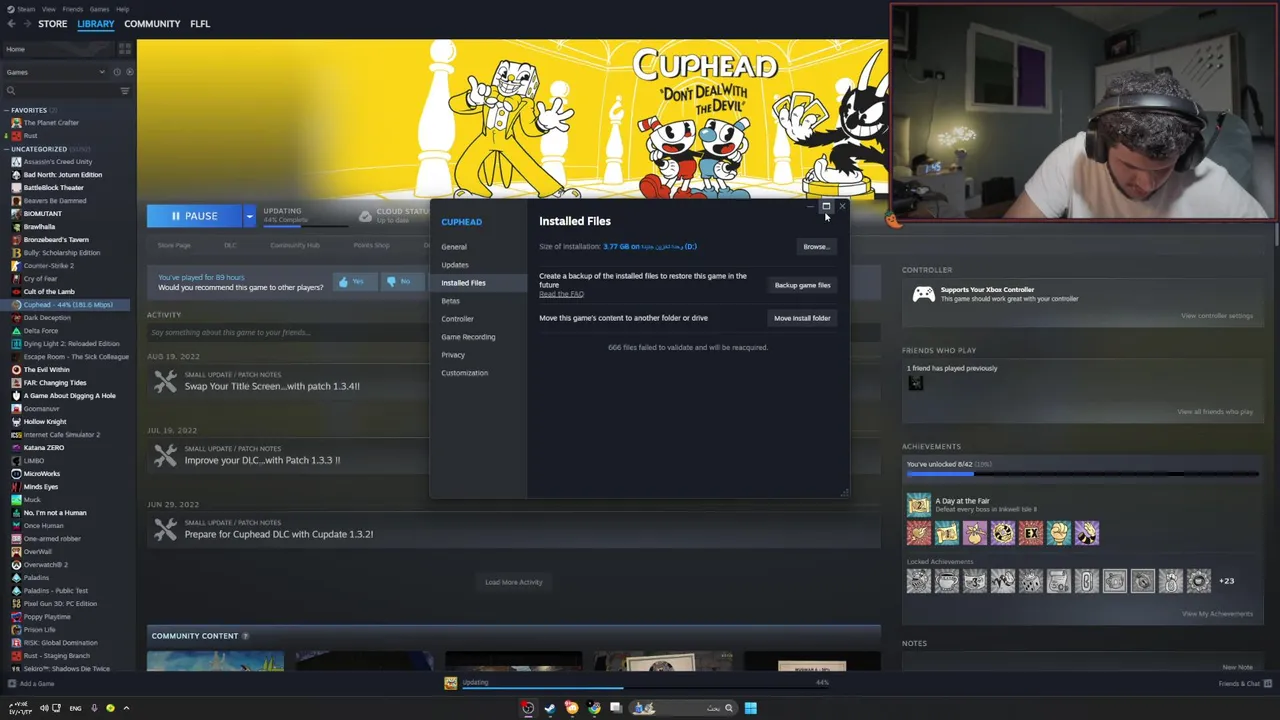The image size is (1280, 720).
Task: Open the advanced filters icon beside the search box
Action: coord(125,90)
